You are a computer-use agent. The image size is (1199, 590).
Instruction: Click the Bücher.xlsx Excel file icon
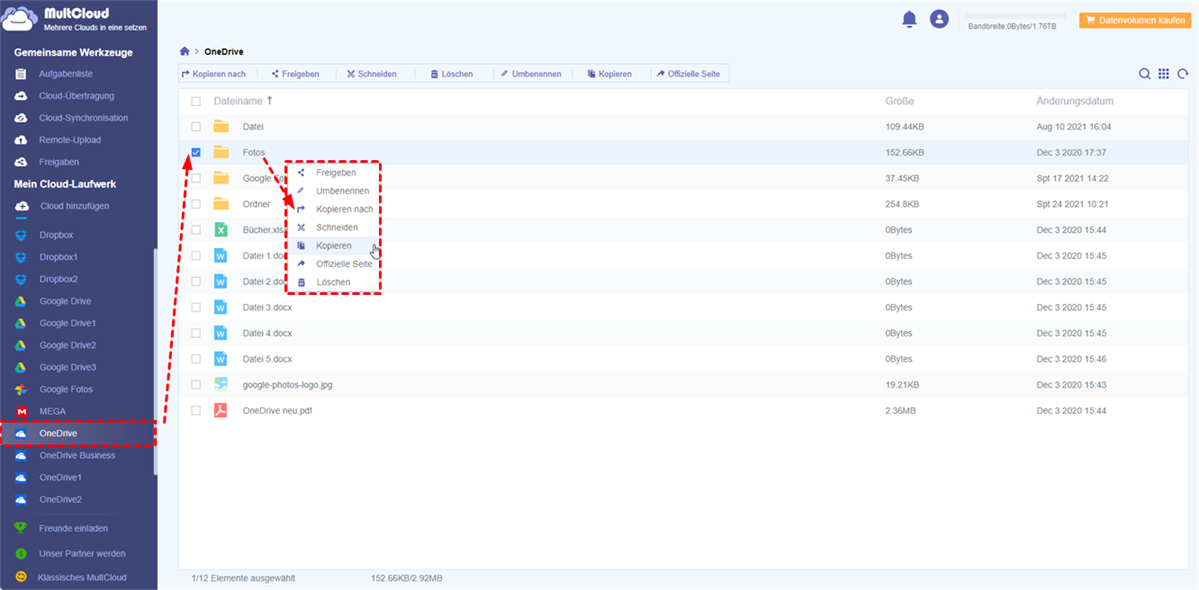[221, 229]
